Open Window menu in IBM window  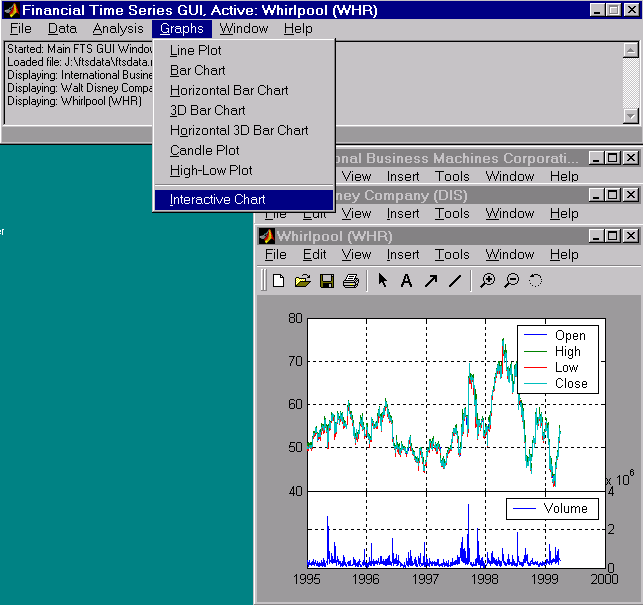(x=510, y=176)
